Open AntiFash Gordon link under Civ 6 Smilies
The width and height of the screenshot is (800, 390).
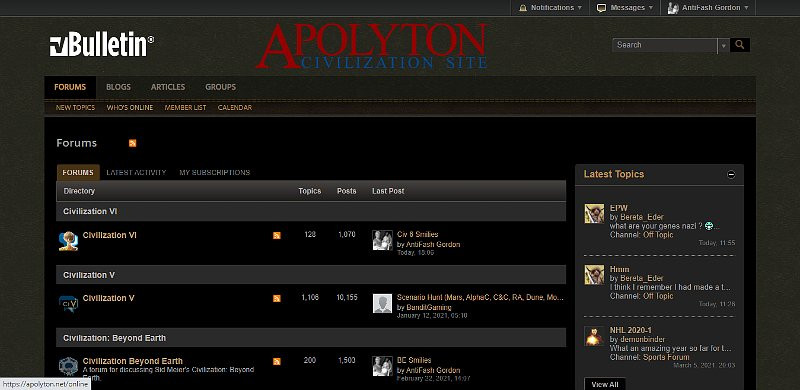pyautogui.click(x=433, y=245)
